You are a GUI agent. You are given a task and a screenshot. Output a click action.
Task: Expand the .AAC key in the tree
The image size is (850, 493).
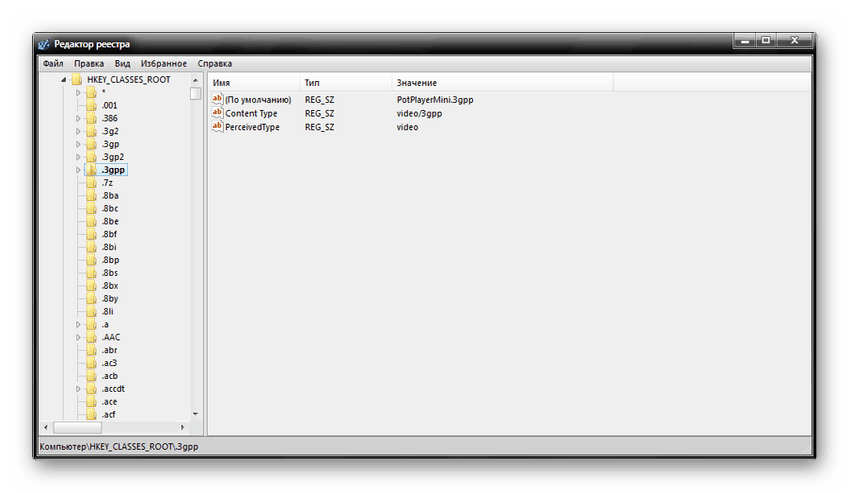(x=78, y=337)
